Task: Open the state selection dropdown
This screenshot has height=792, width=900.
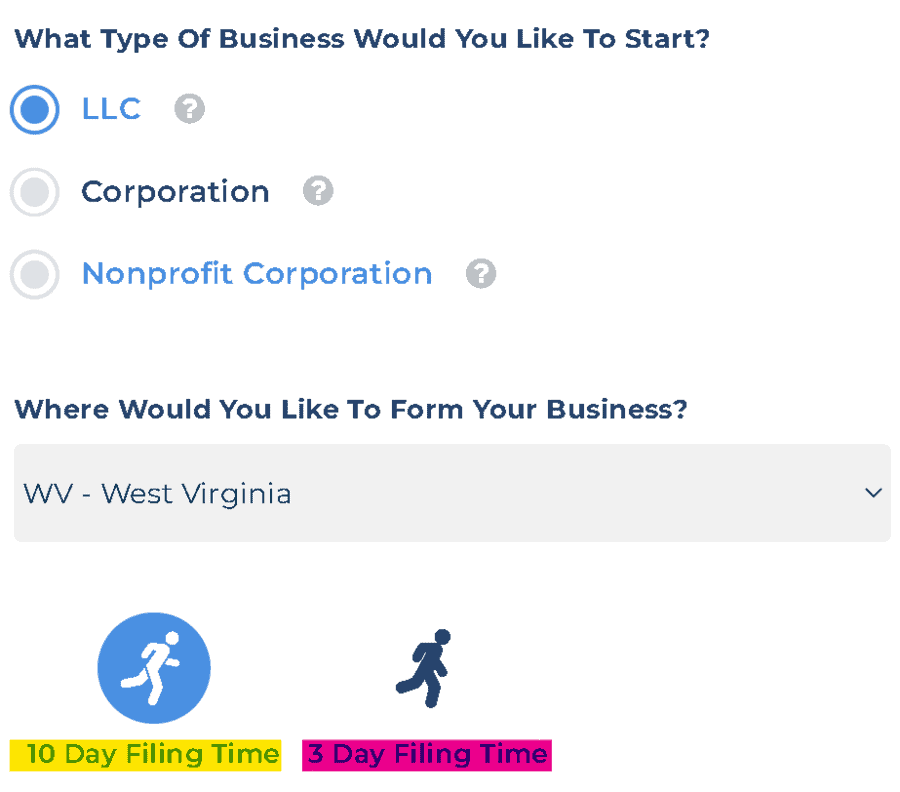Action: click(452, 493)
